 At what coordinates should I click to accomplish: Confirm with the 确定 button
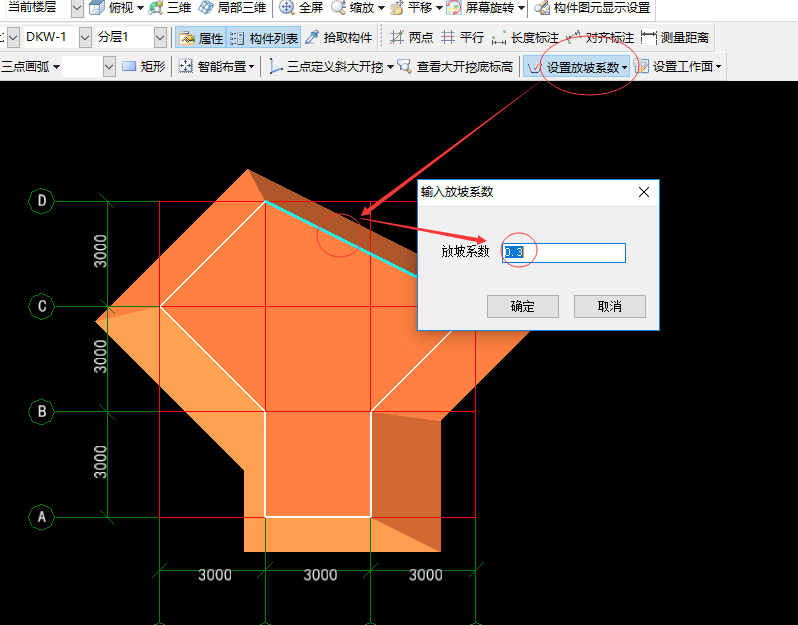[x=523, y=306]
